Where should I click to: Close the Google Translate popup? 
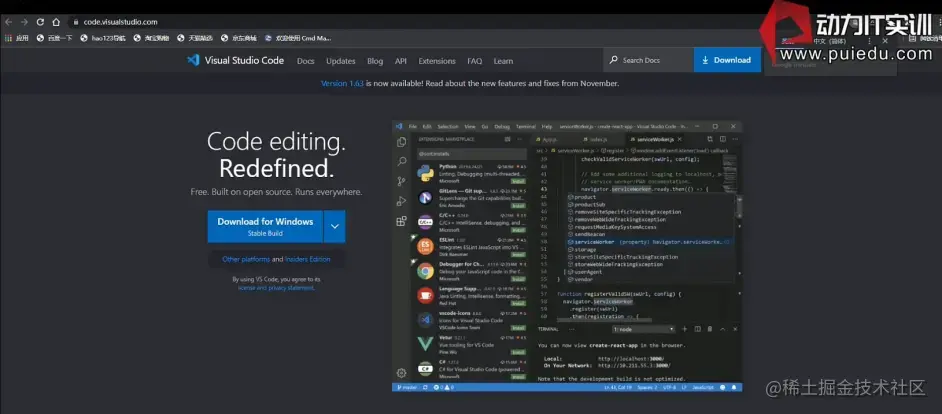click(x=884, y=41)
